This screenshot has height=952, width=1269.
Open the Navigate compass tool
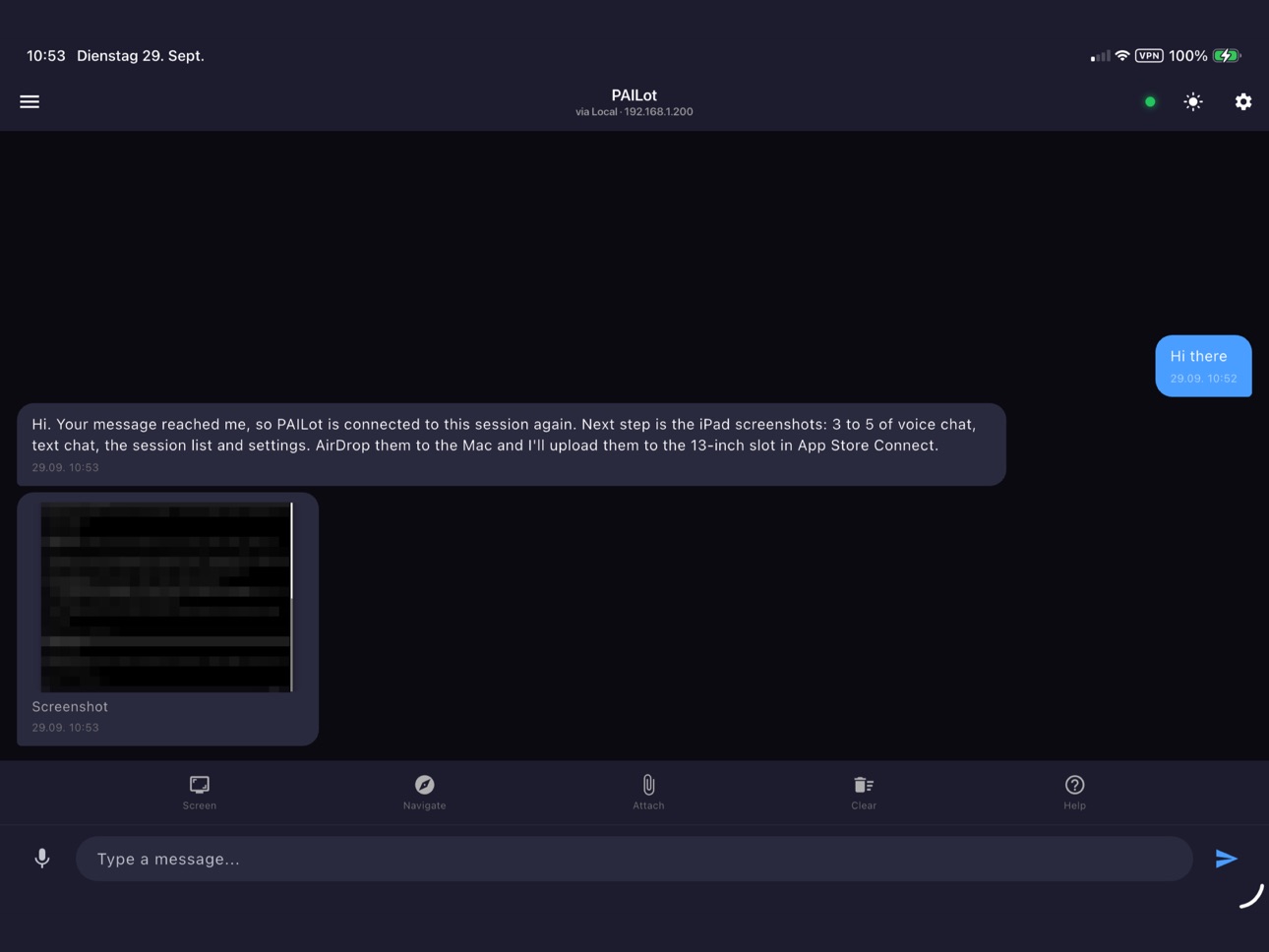coord(424,792)
